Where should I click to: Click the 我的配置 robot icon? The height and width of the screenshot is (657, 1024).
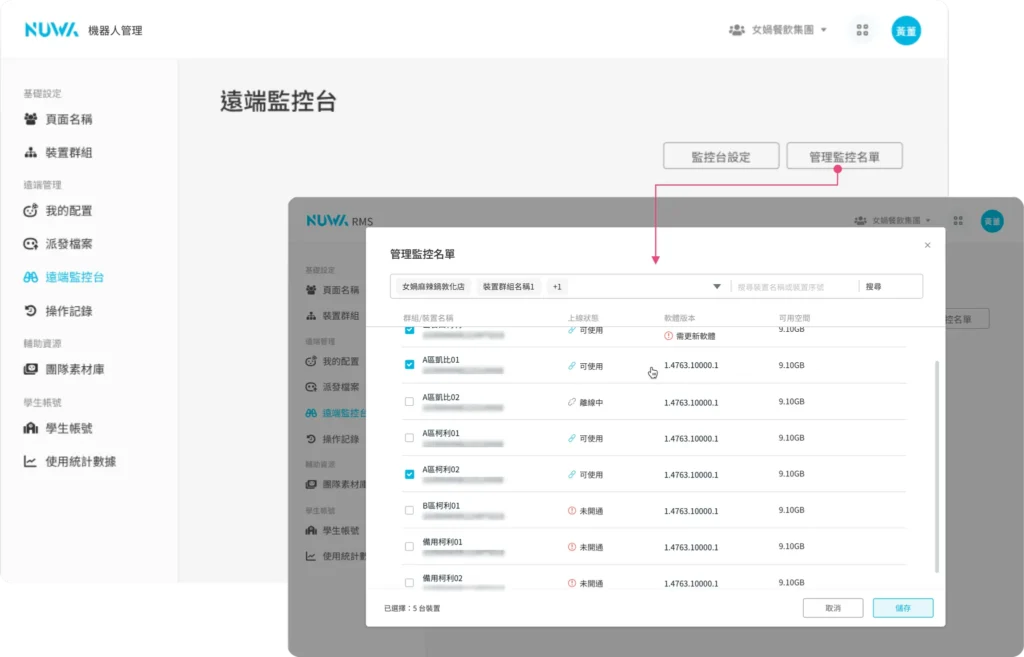tap(31, 211)
